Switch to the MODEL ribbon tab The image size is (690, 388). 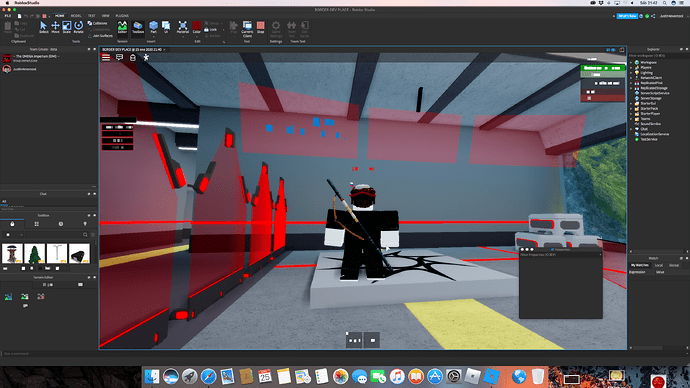click(x=76, y=16)
